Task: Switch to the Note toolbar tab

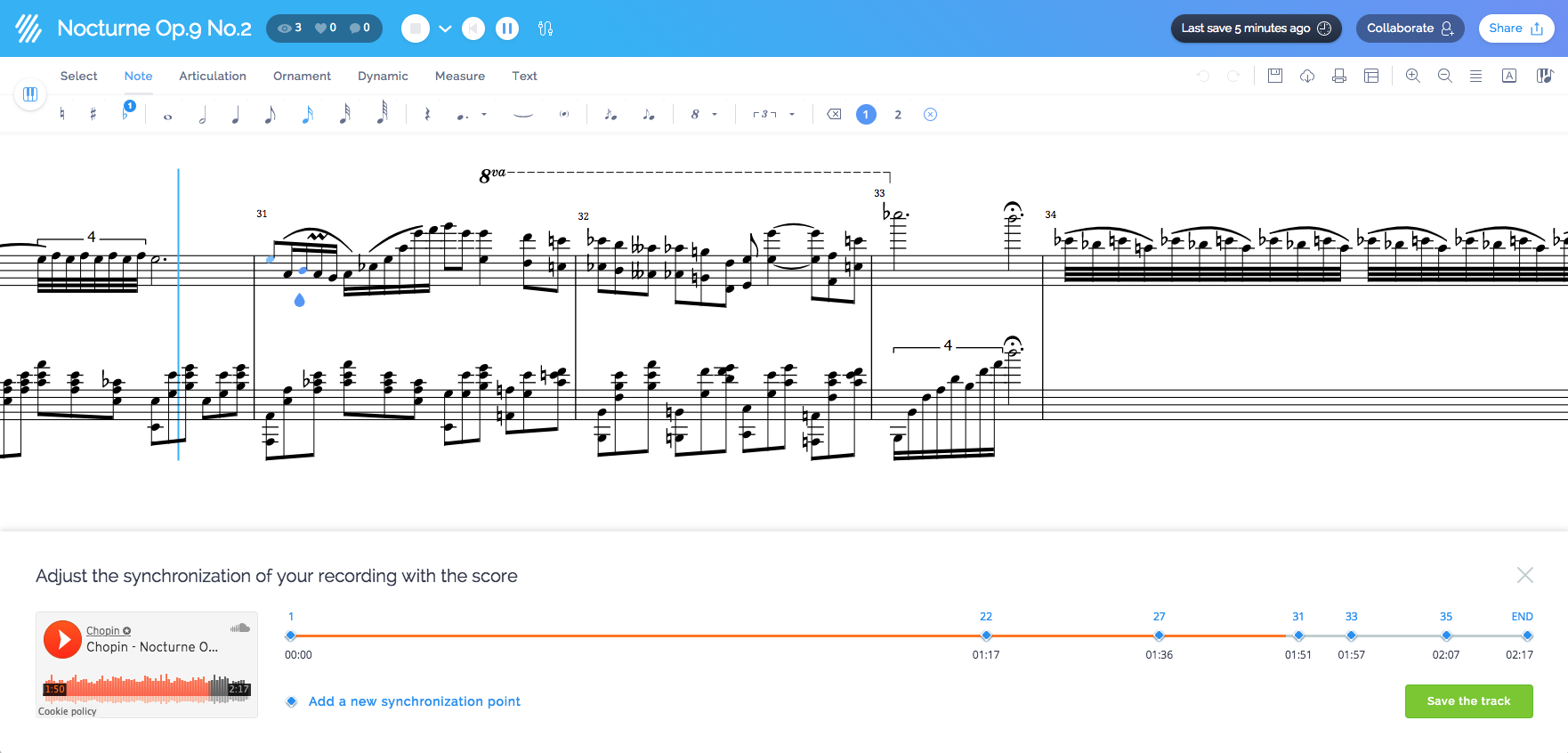Action: tap(138, 76)
